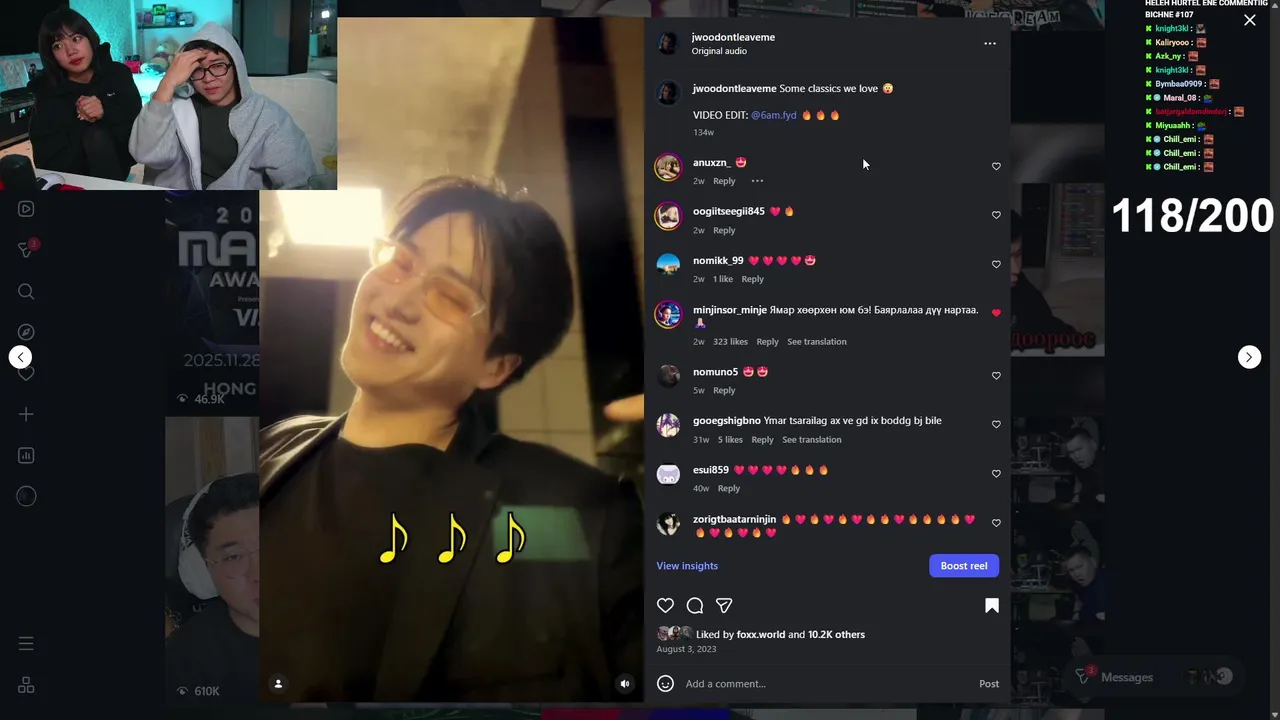Viewport: 1280px width, 720px height.
Task: Go to the previous post with the left arrow
Action: pyautogui.click(x=20, y=357)
